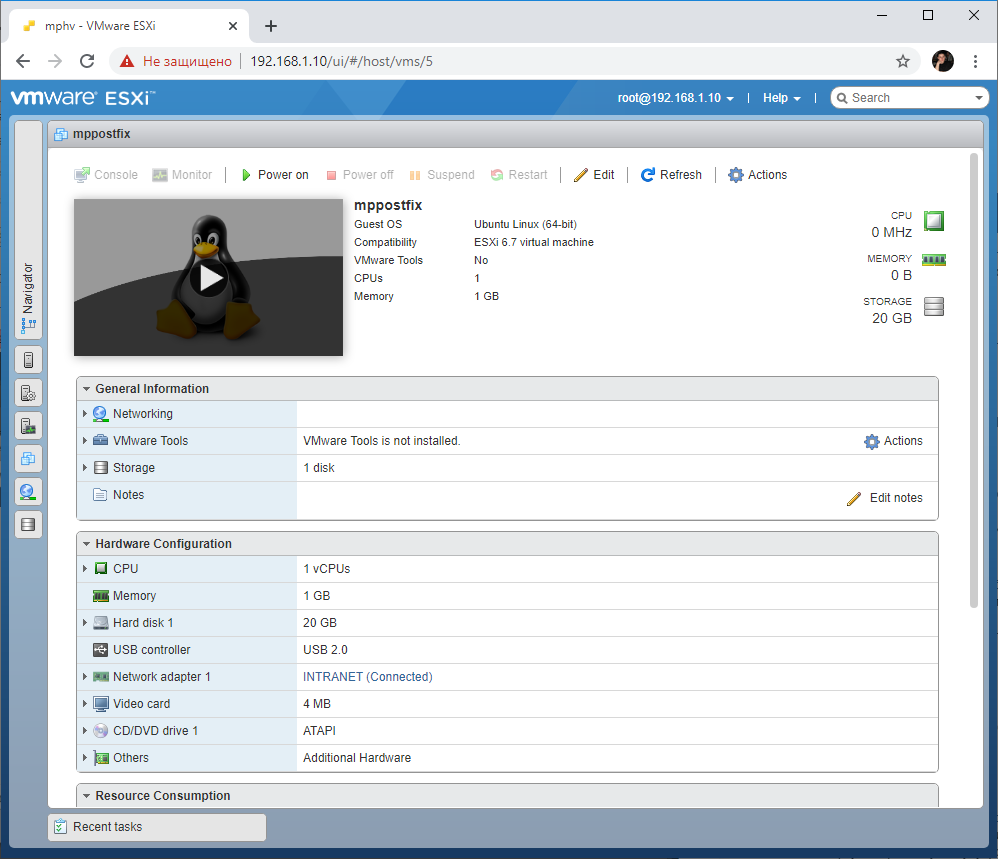Open the Manage icon in the left sidebar
The image size is (998, 859).
[28, 393]
